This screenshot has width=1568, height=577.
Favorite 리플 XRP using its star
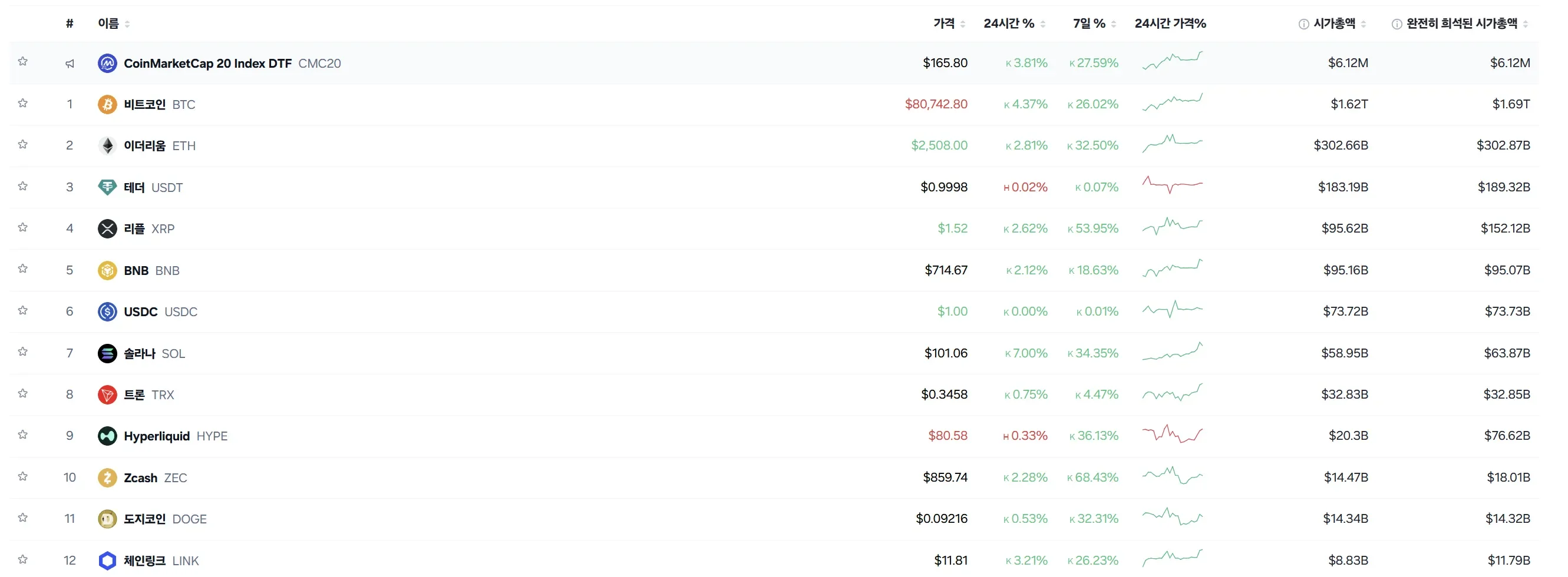point(23,227)
